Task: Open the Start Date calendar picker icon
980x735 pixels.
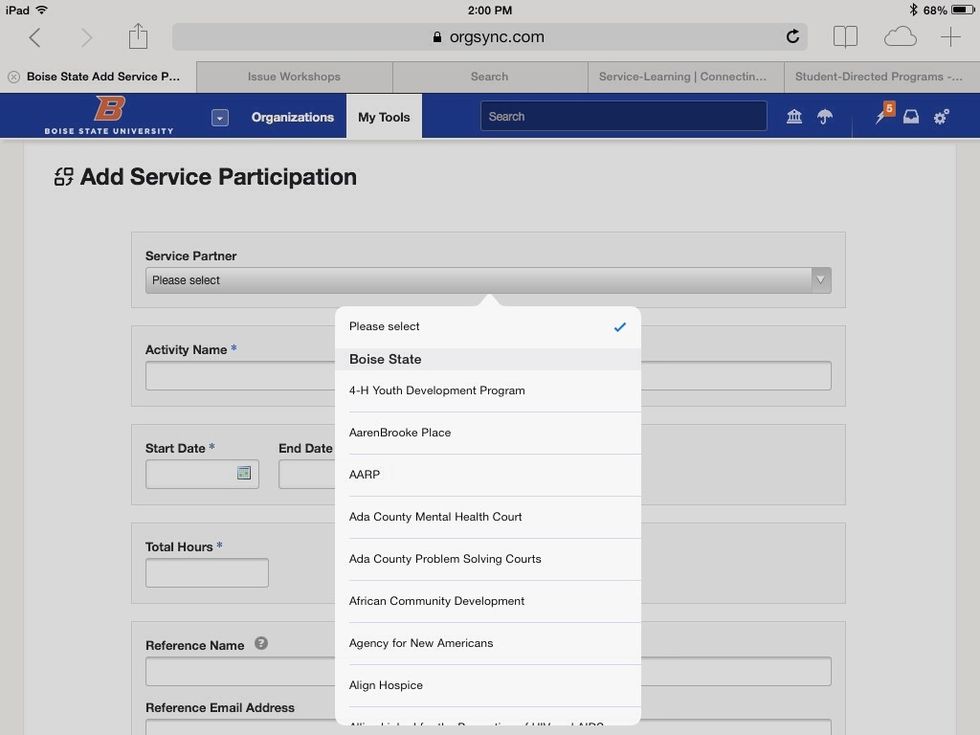Action: 243,472
